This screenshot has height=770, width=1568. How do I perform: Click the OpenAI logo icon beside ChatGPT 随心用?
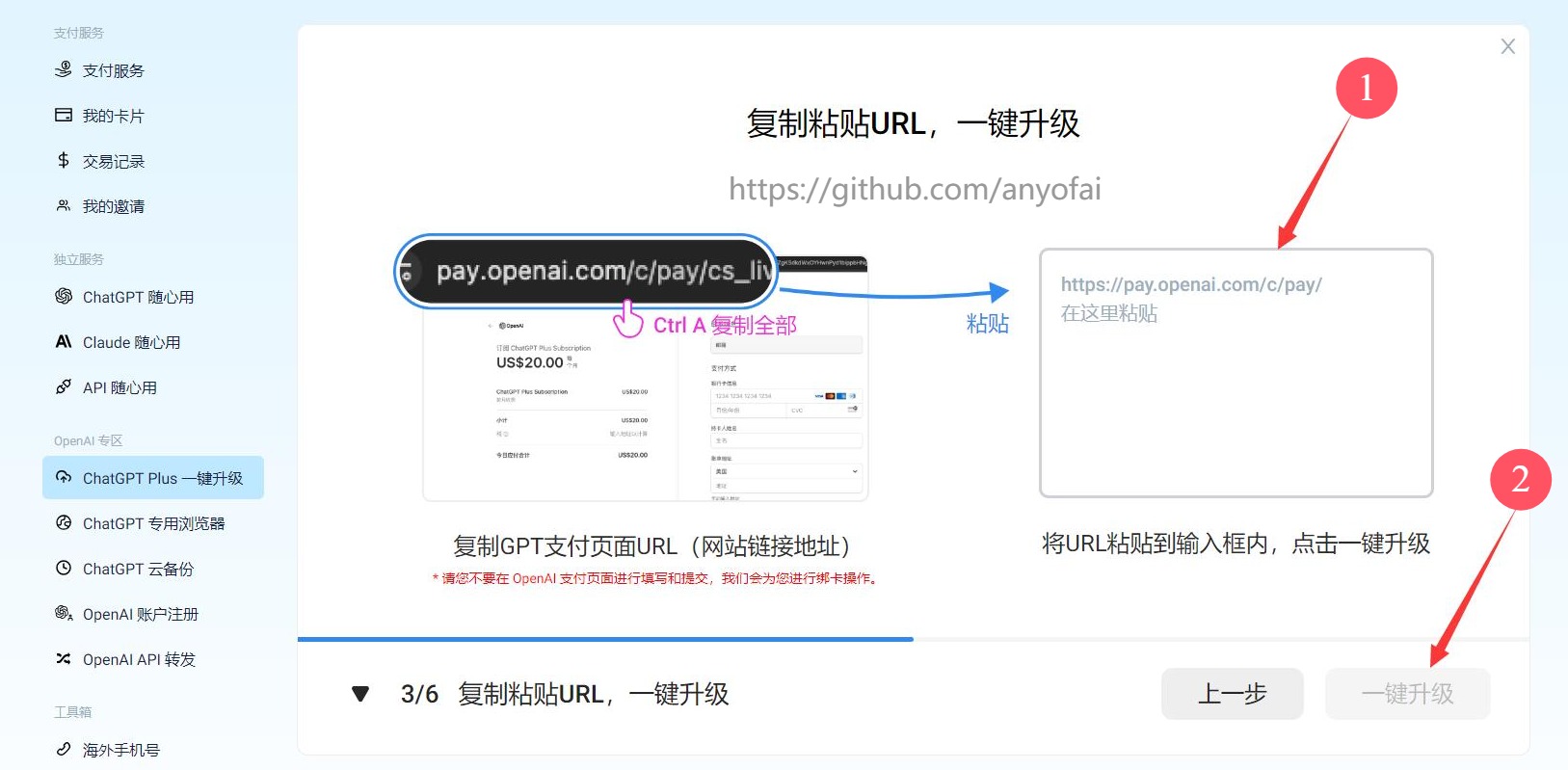tap(64, 296)
